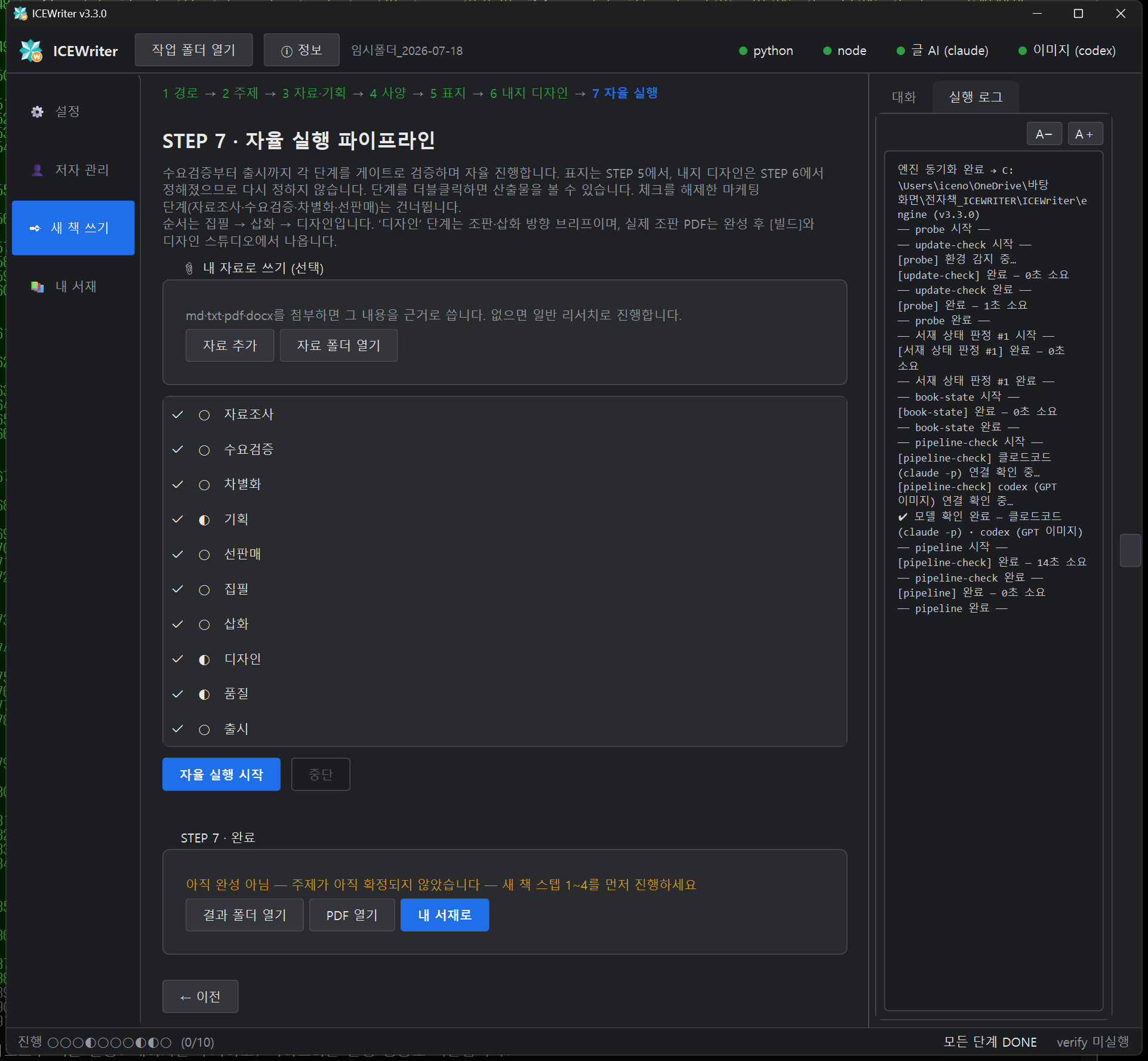Image resolution: width=1148 pixels, height=1061 pixels.
Task: Go to step 2 주제 in breadcrumb
Action: pos(240,93)
